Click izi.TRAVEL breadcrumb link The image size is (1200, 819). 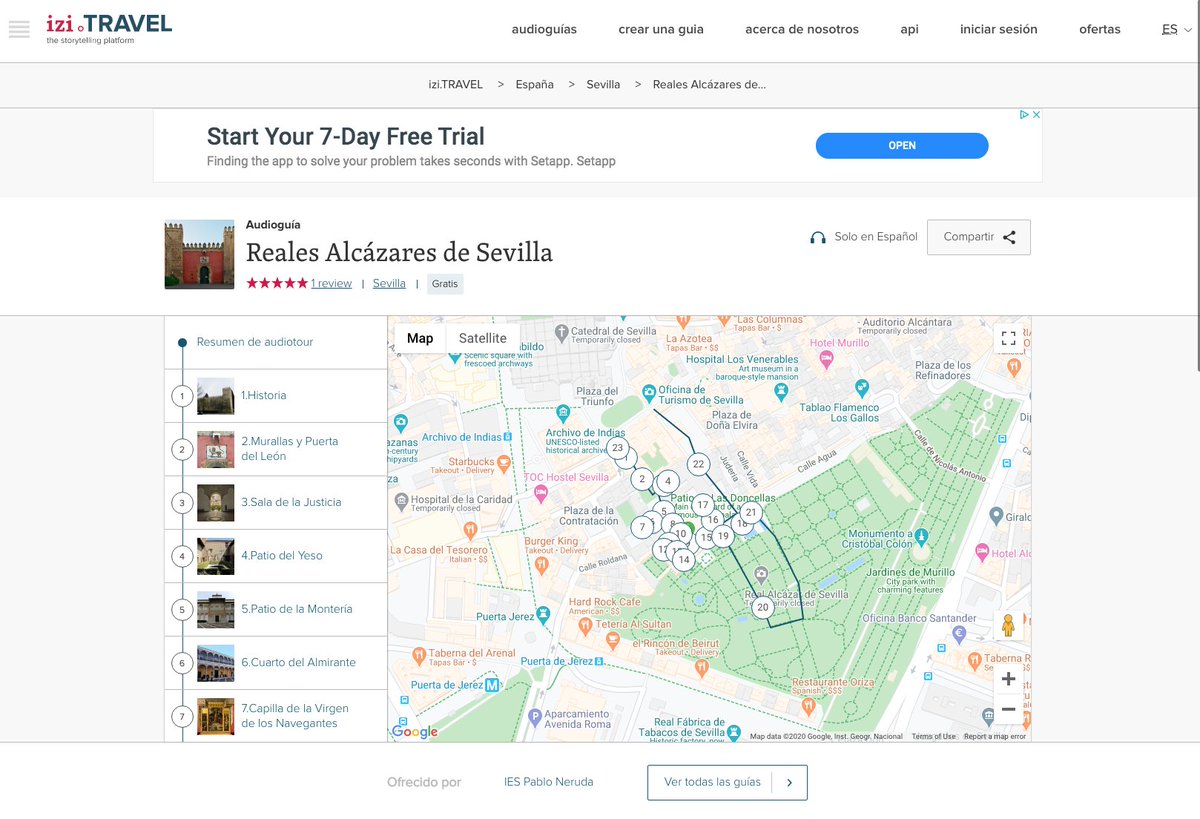456,84
